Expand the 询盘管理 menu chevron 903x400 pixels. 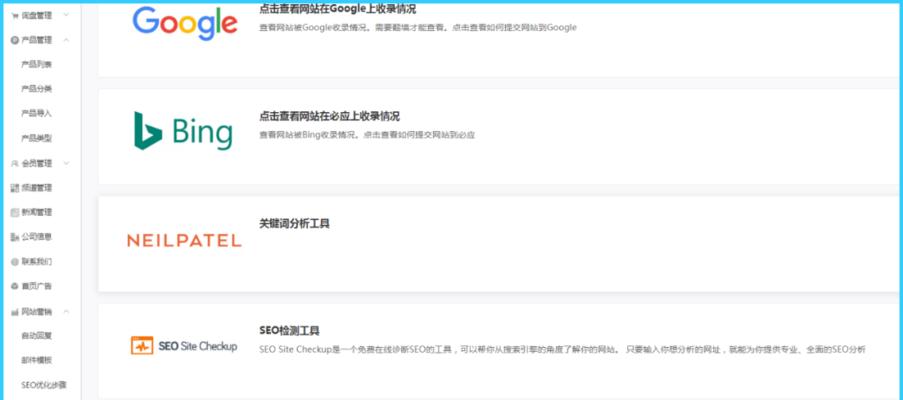(66, 16)
